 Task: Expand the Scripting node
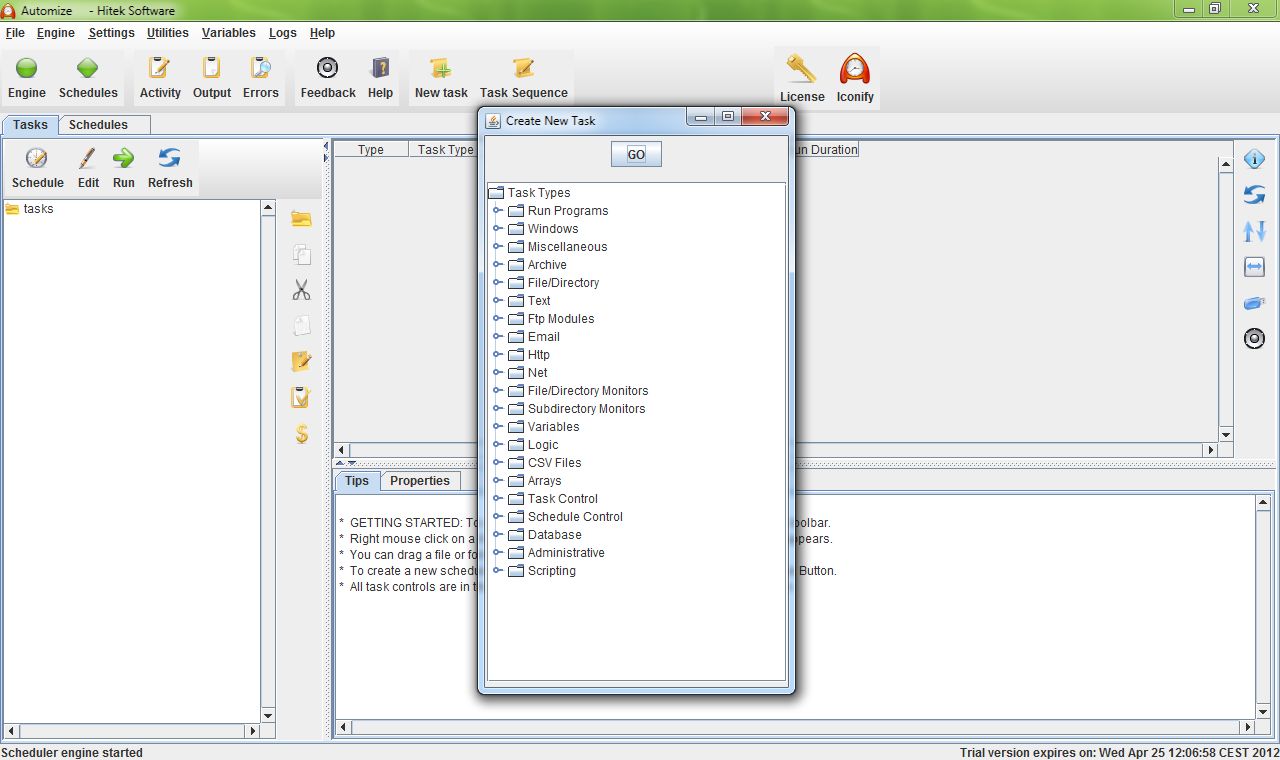click(498, 571)
